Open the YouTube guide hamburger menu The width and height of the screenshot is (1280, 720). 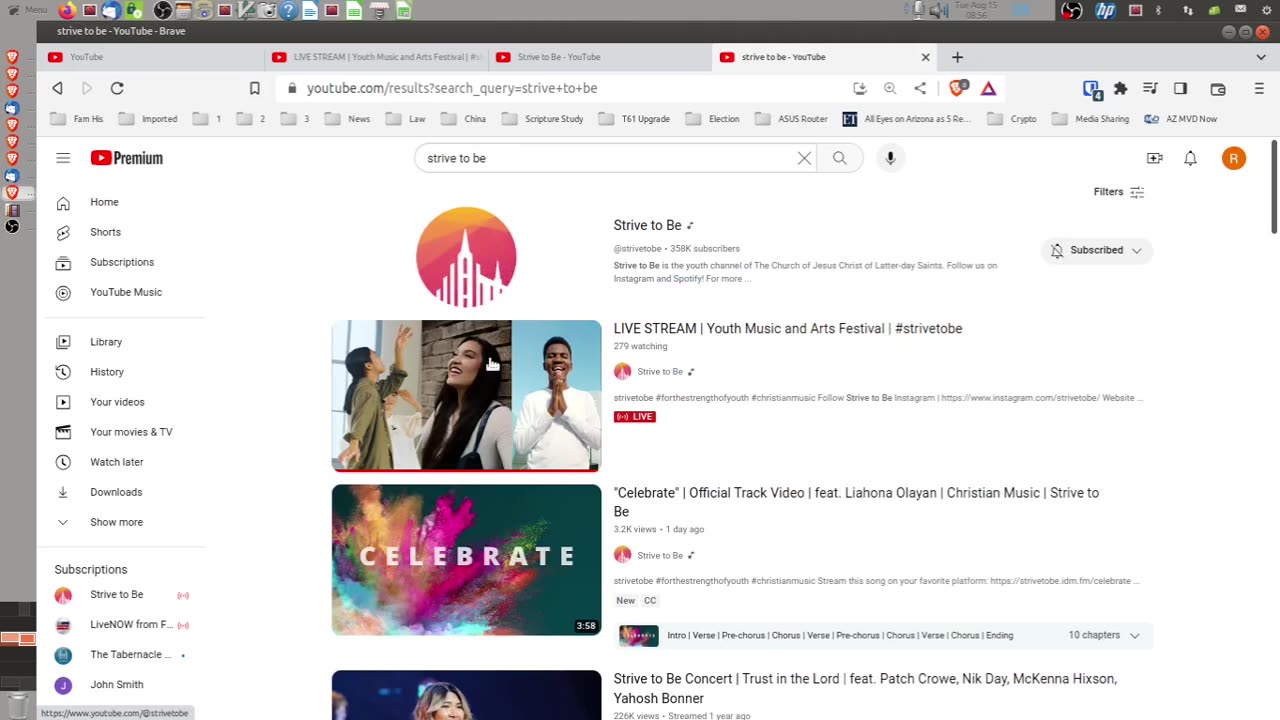(x=63, y=158)
